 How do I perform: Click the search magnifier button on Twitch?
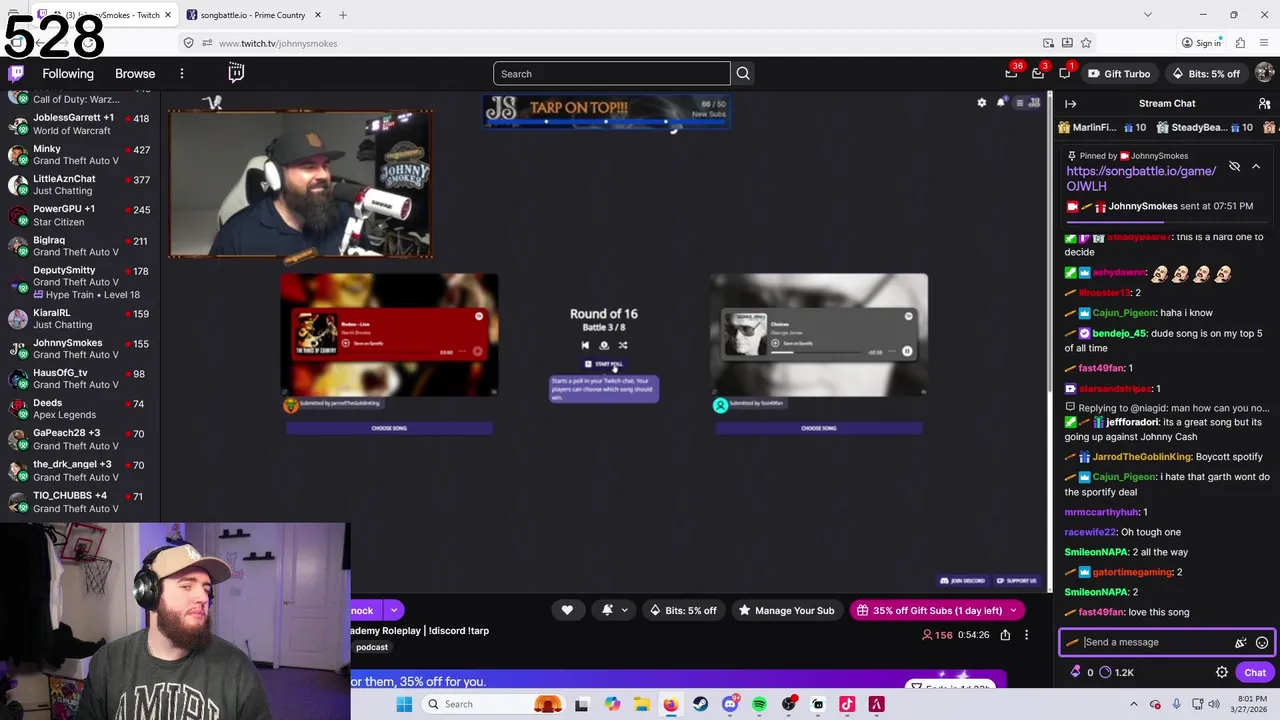click(743, 73)
